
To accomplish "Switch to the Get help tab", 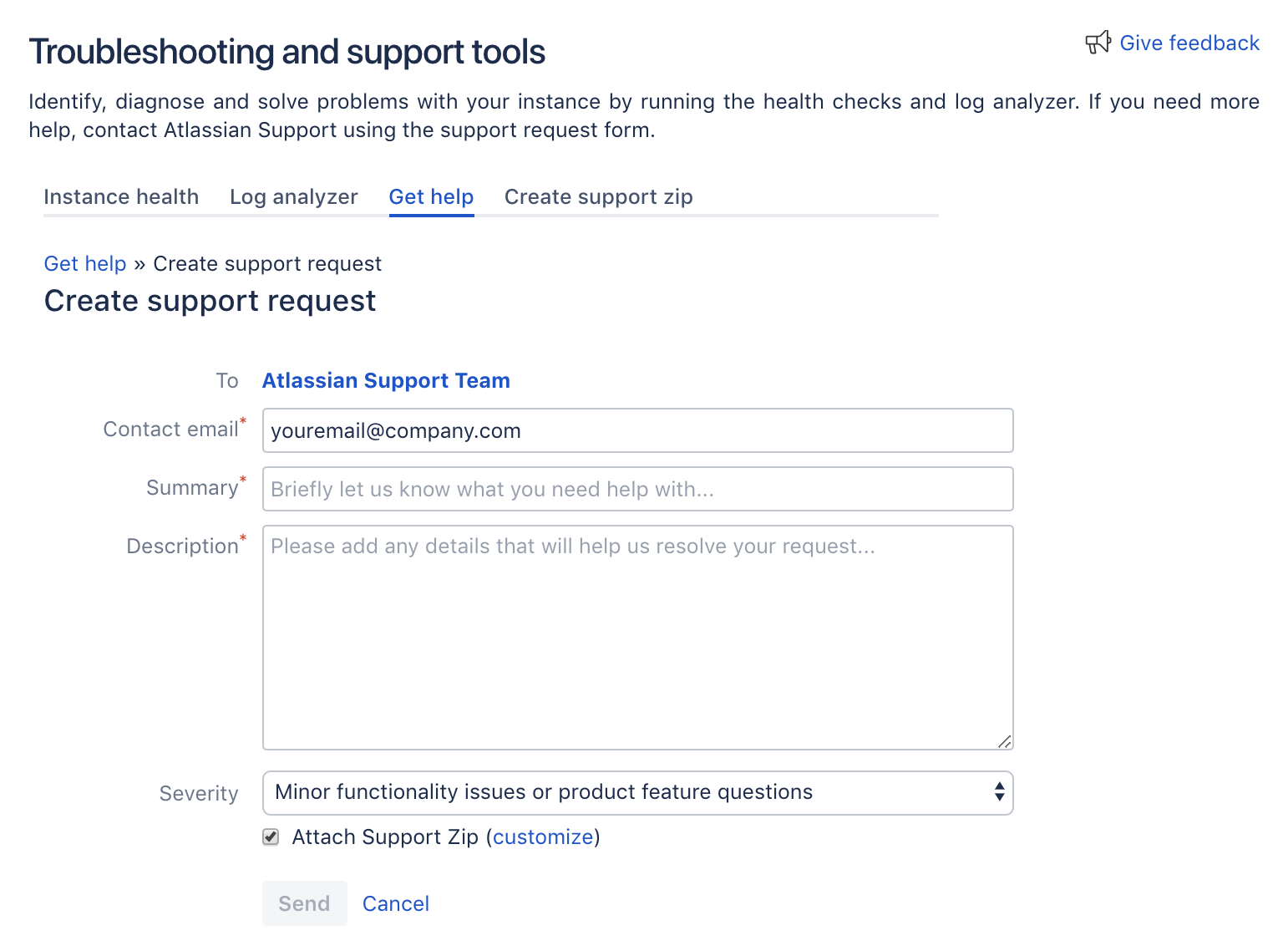I will pyautogui.click(x=431, y=196).
